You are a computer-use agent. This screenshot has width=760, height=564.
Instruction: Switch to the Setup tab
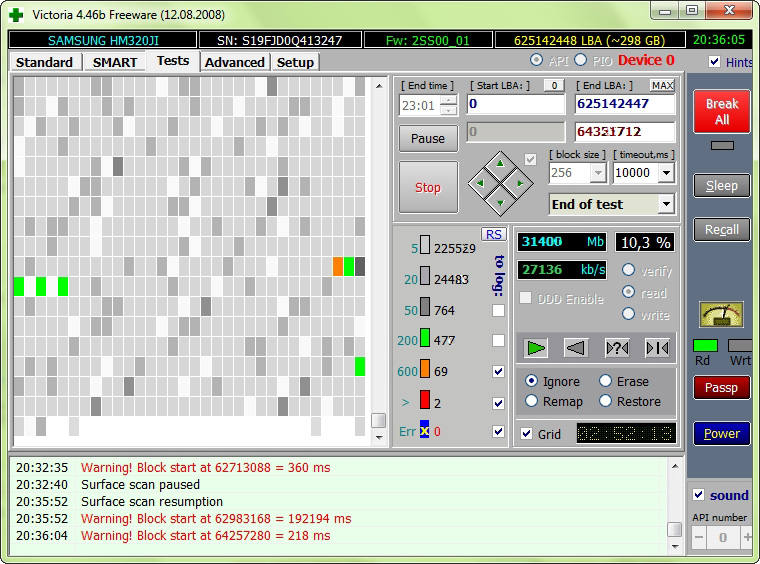(x=295, y=63)
